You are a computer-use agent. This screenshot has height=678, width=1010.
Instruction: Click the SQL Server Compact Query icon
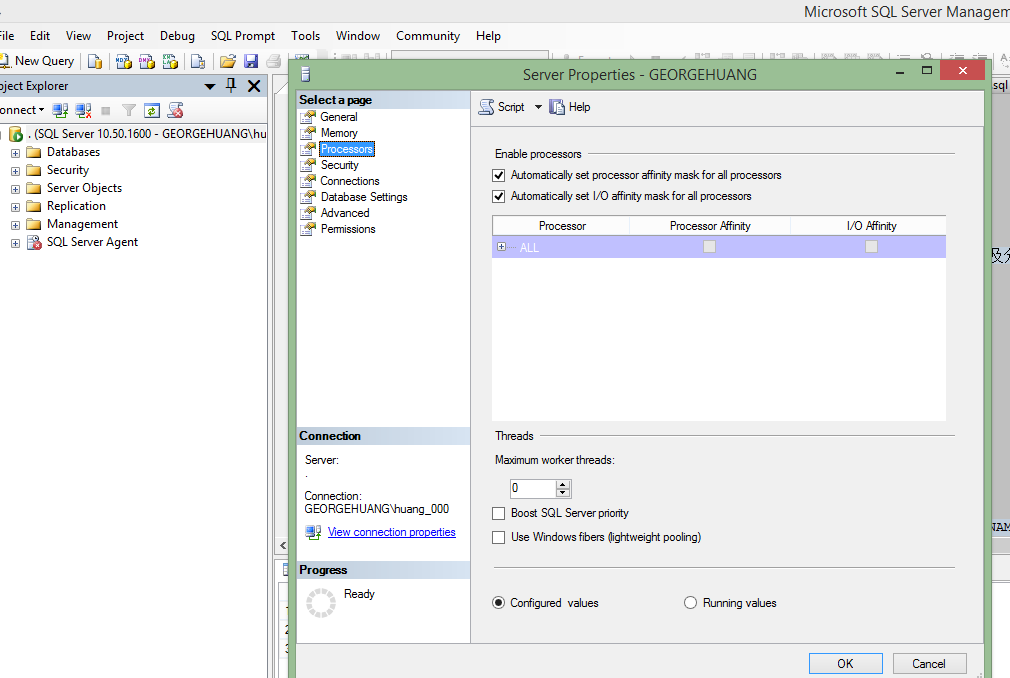point(198,61)
